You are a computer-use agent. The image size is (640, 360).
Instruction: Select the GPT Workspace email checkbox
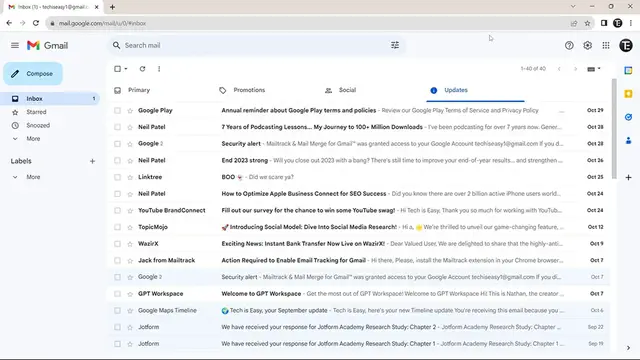(x=118, y=294)
